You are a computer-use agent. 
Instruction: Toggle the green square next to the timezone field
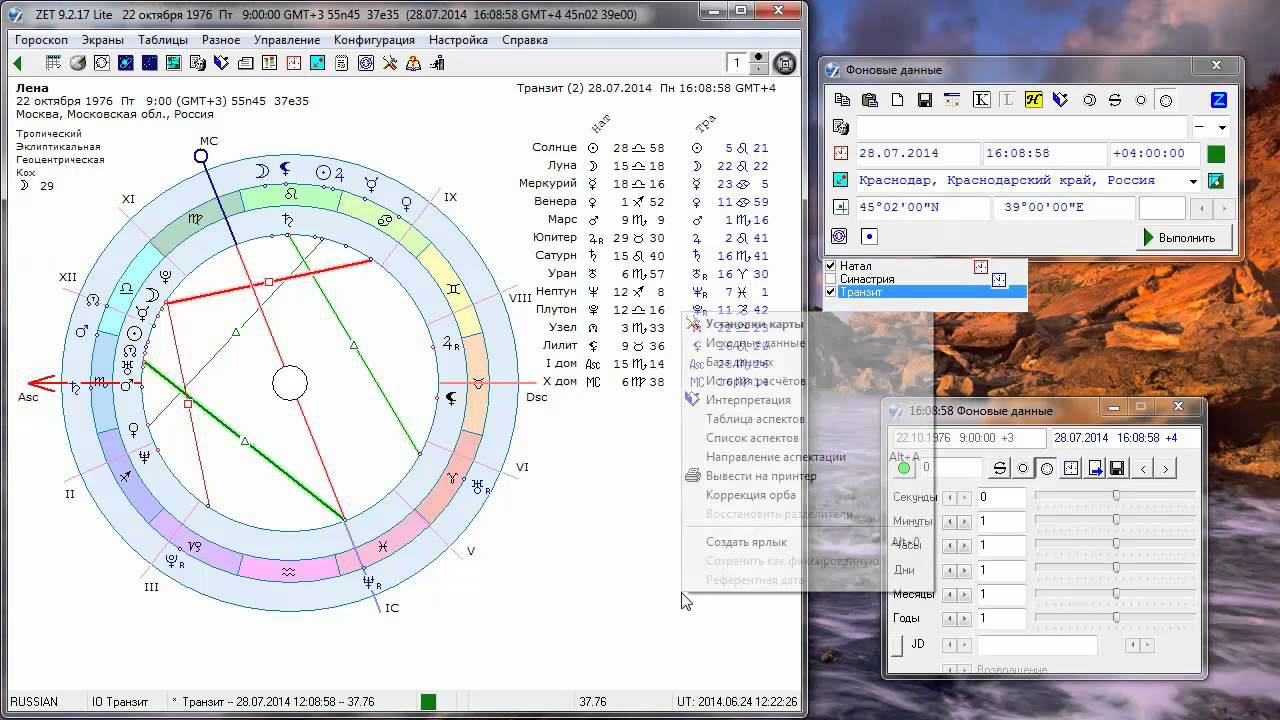pos(1215,154)
